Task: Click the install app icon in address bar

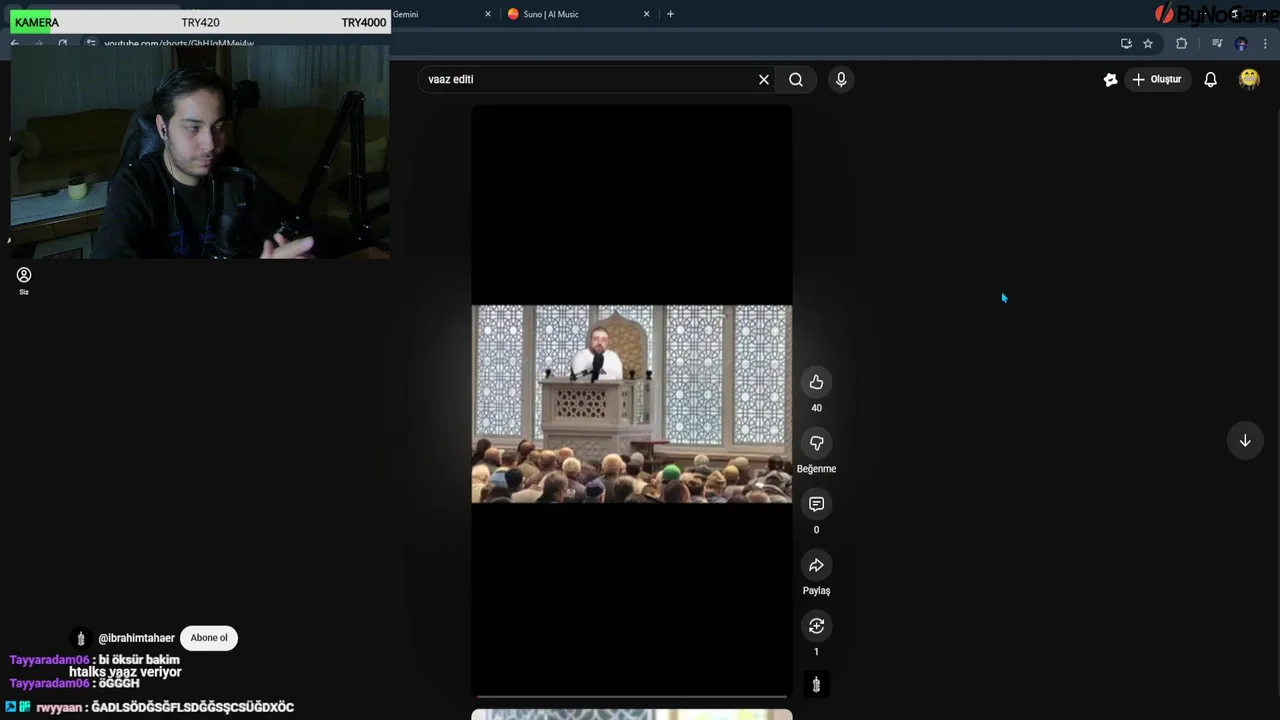Action: point(1126,43)
